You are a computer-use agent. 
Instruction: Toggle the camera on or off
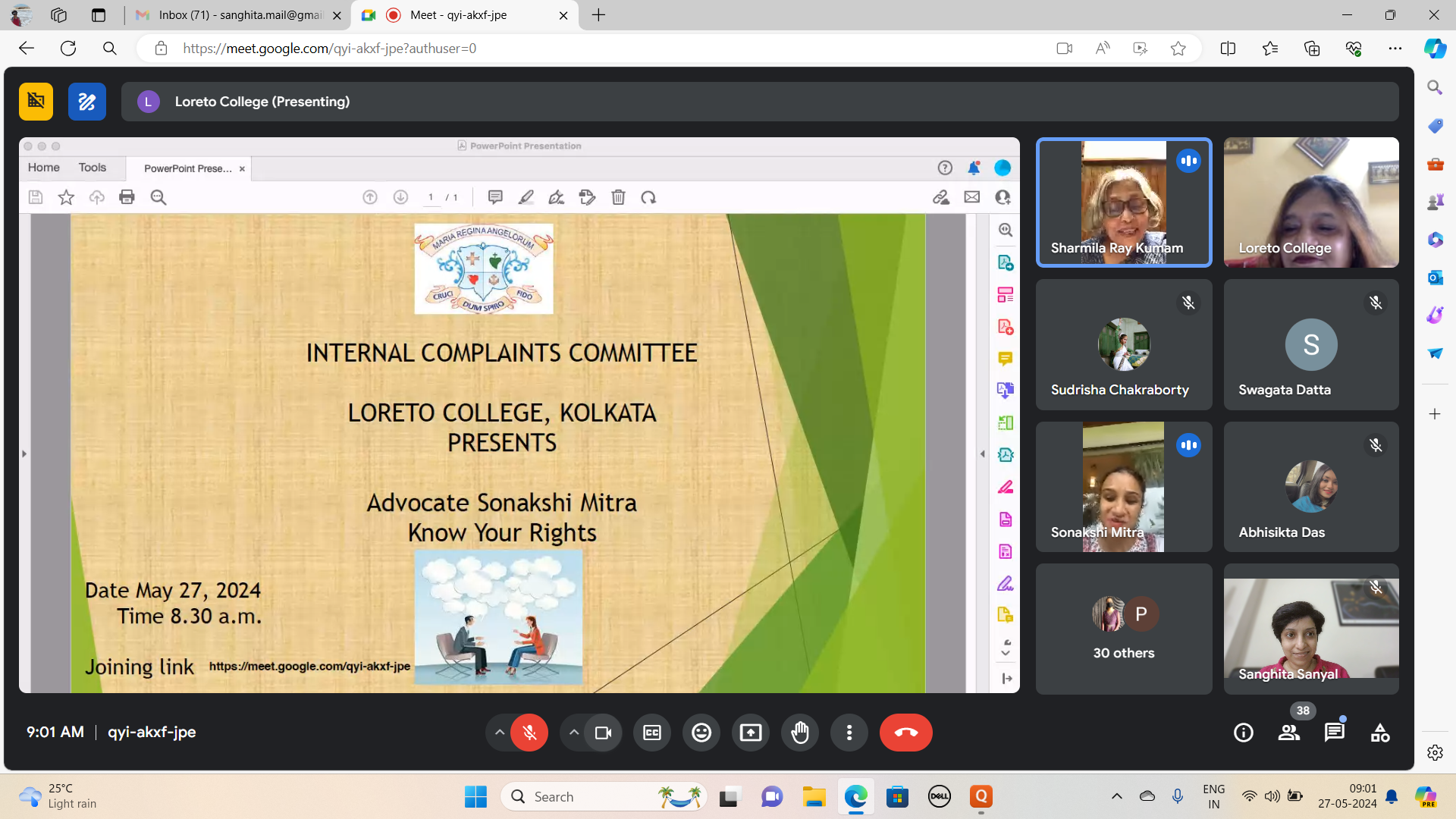pos(603,733)
